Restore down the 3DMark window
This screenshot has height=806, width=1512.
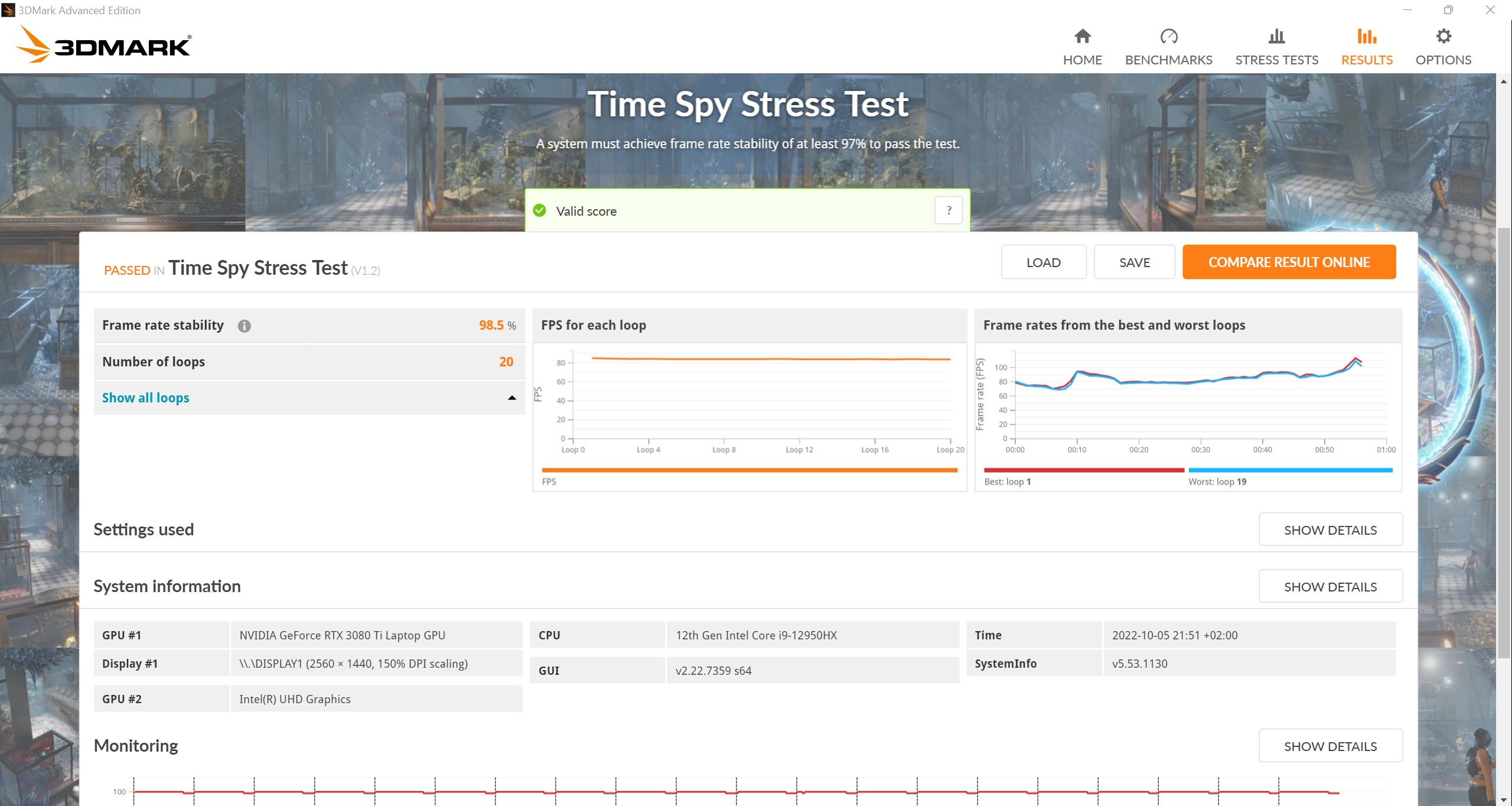tap(1448, 10)
